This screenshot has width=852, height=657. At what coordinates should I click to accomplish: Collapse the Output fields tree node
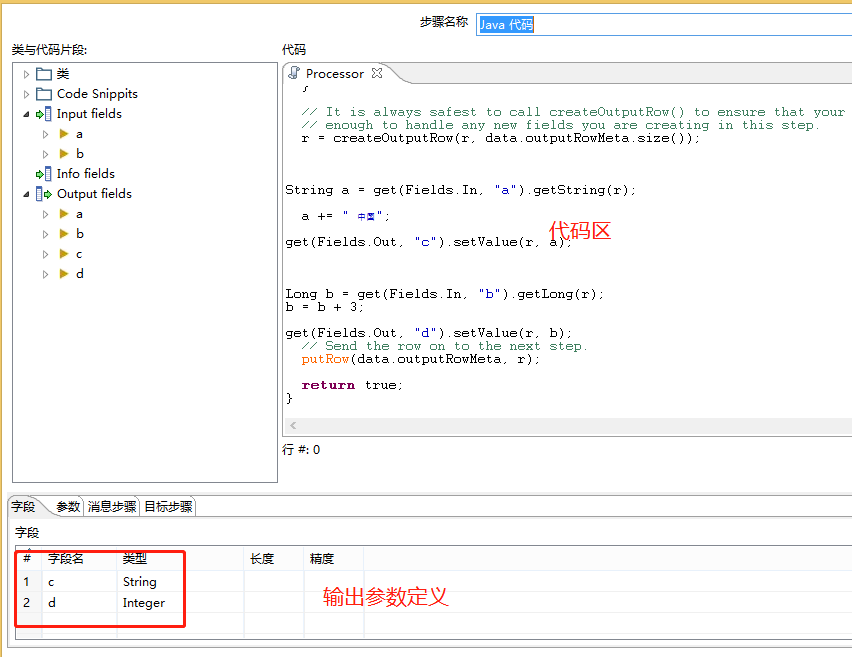pos(27,194)
